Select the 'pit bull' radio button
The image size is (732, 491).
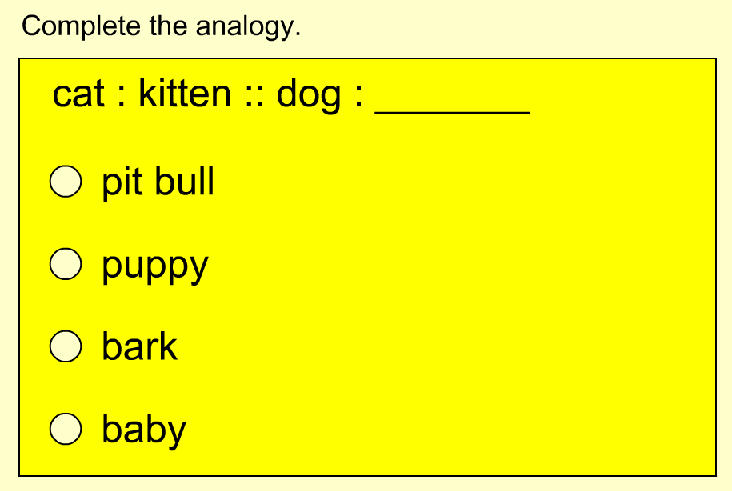(x=66, y=181)
